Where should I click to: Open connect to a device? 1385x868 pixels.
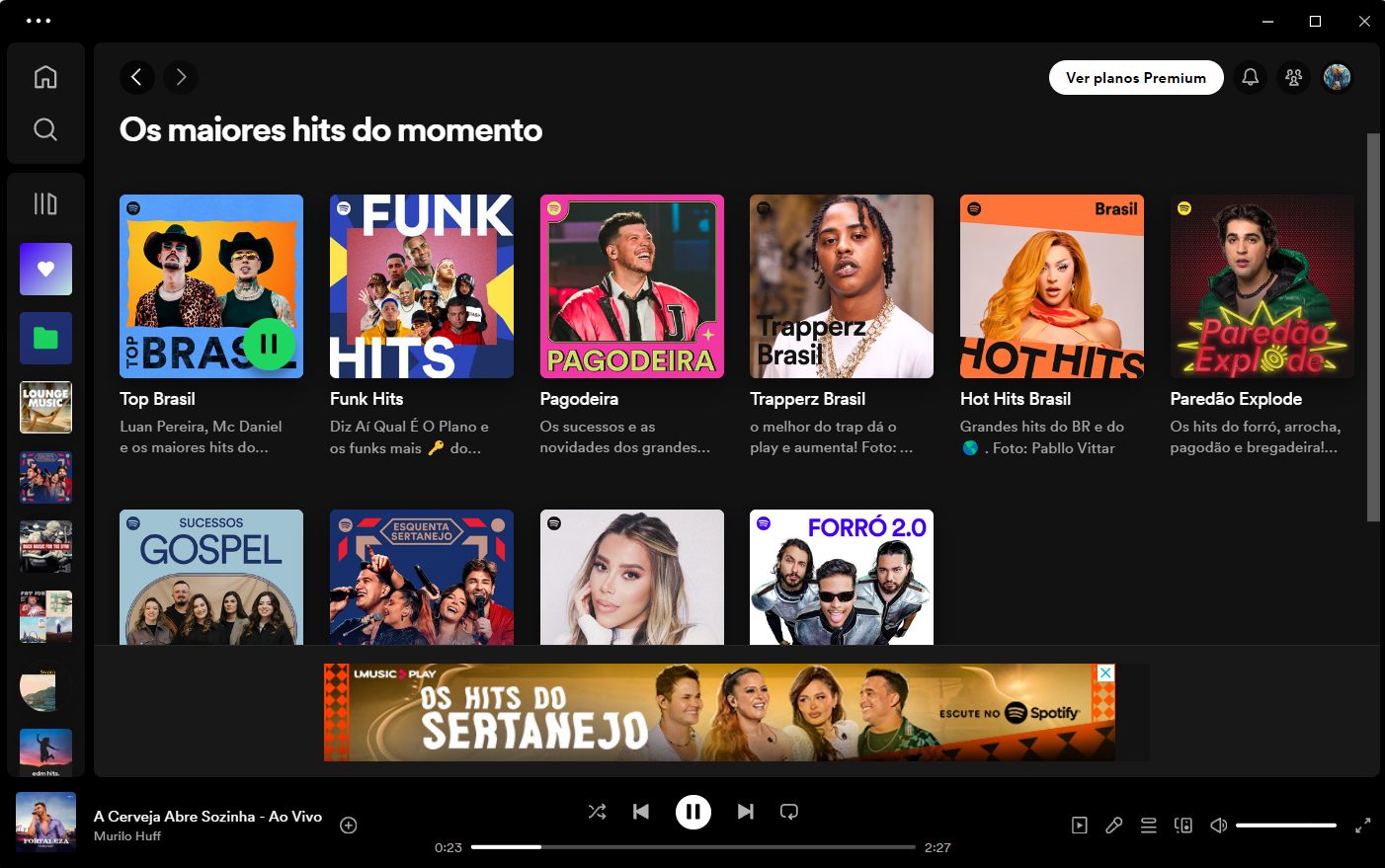pos(1183,826)
